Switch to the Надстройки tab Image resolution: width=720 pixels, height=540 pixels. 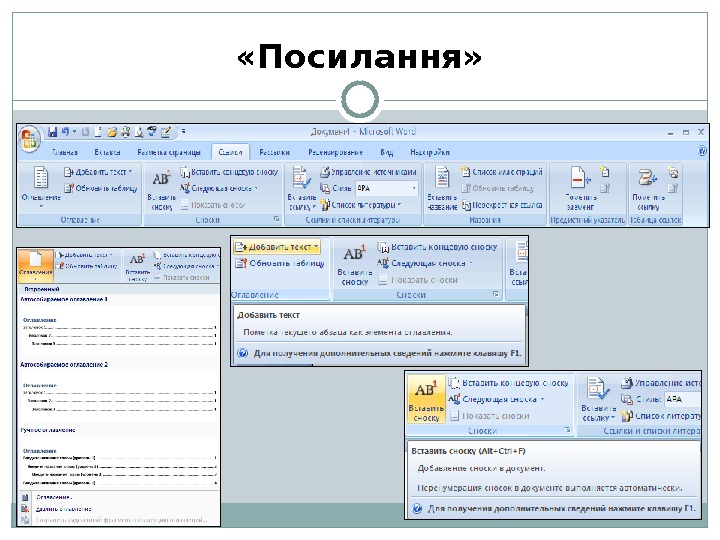tap(430, 152)
